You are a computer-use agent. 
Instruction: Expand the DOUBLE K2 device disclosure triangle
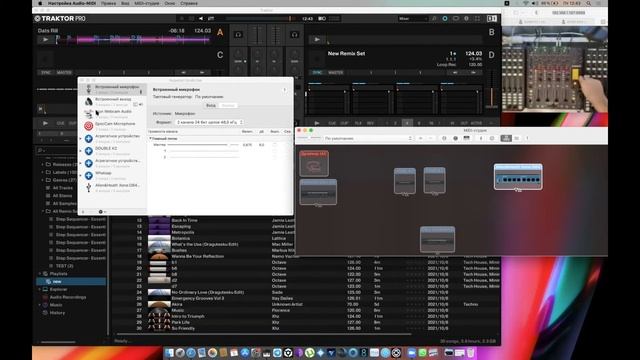pos(81,151)
